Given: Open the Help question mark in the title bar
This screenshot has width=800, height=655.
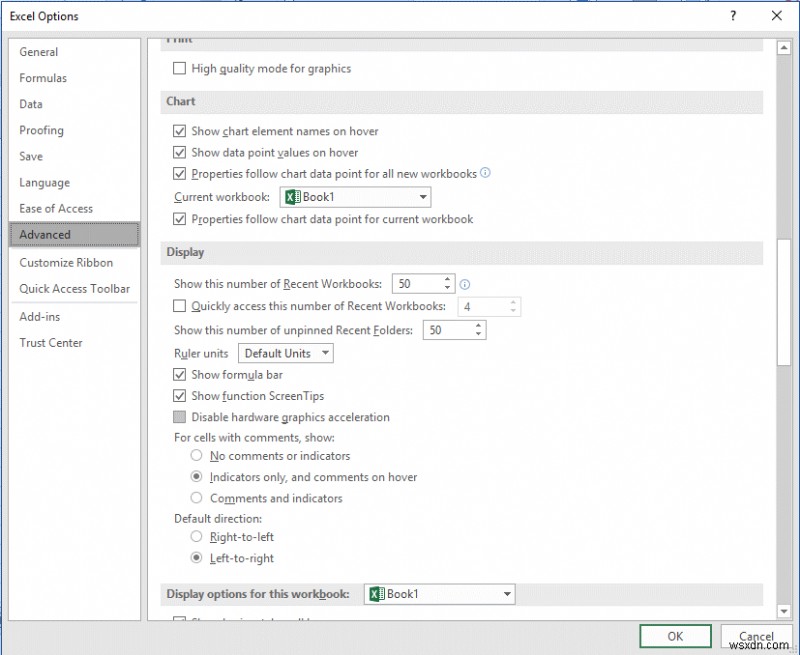Looking at the screenshot, I should (733, 16).
